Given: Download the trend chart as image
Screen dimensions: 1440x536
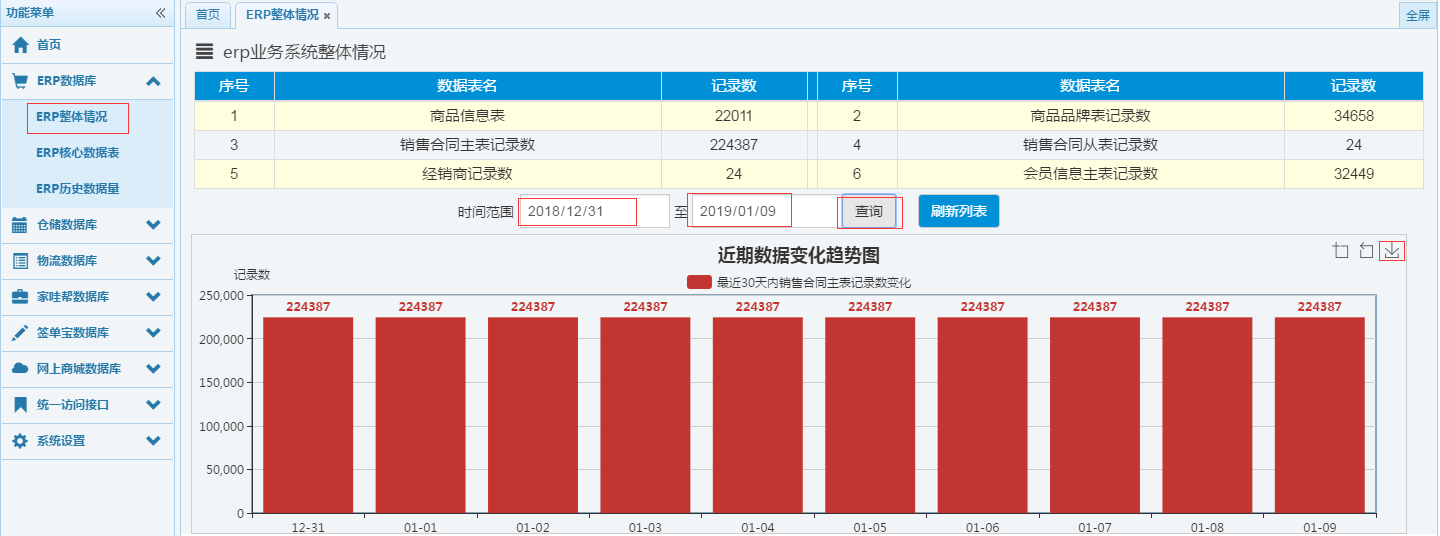Looking at the screenshot, I should 1392,250.
